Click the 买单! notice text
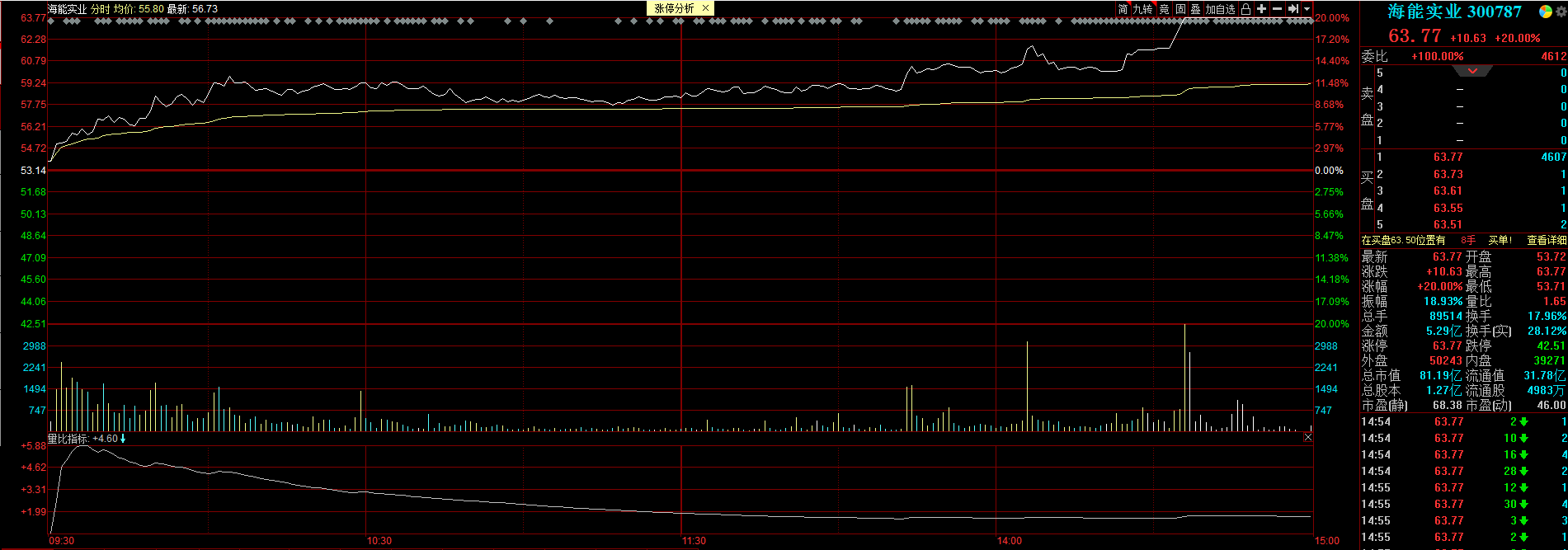The height and width of the screenshot is (550, 1568). coord(1500,240)
